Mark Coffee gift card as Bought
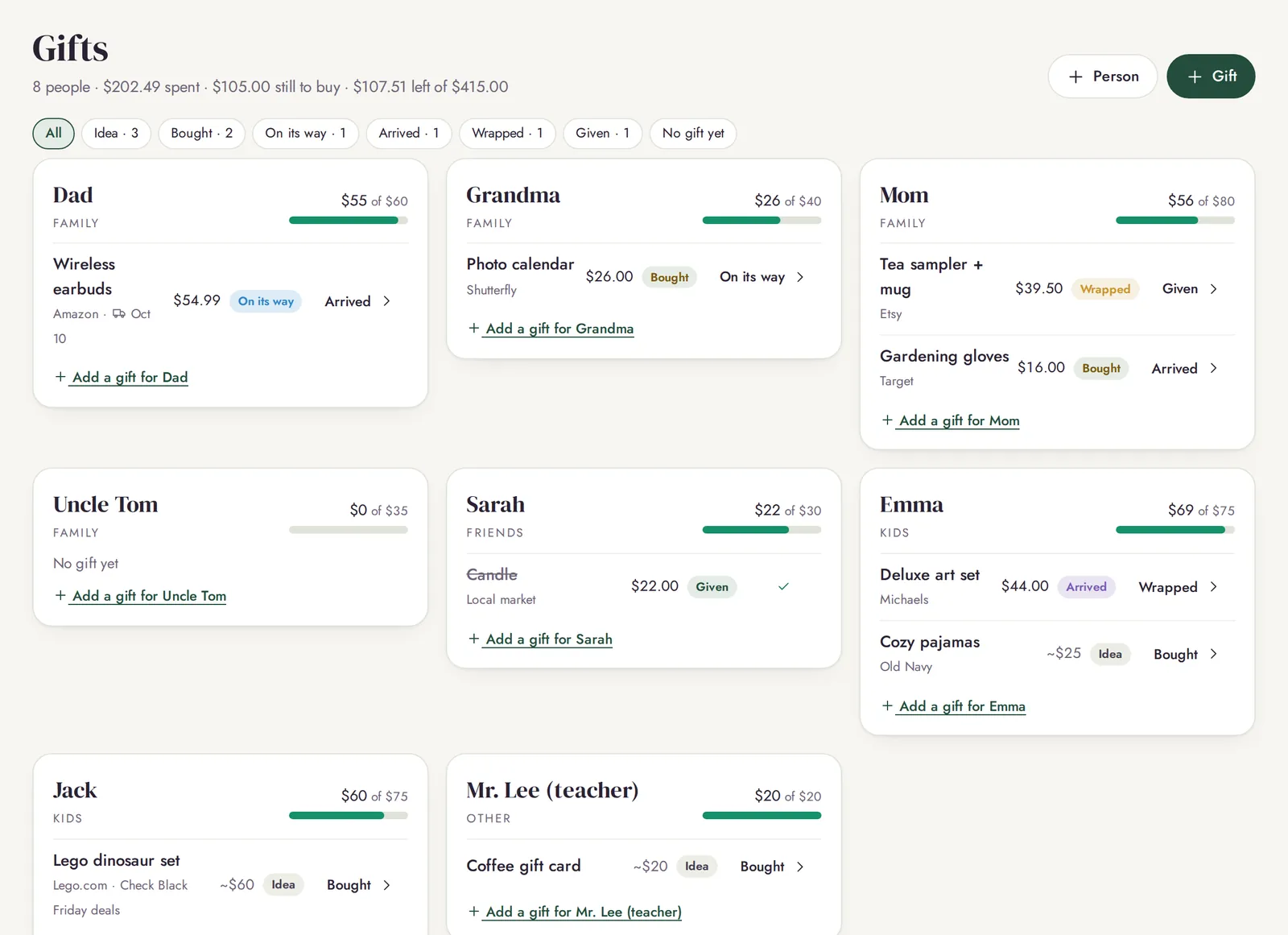1288x935 pixels. [762, 867]
